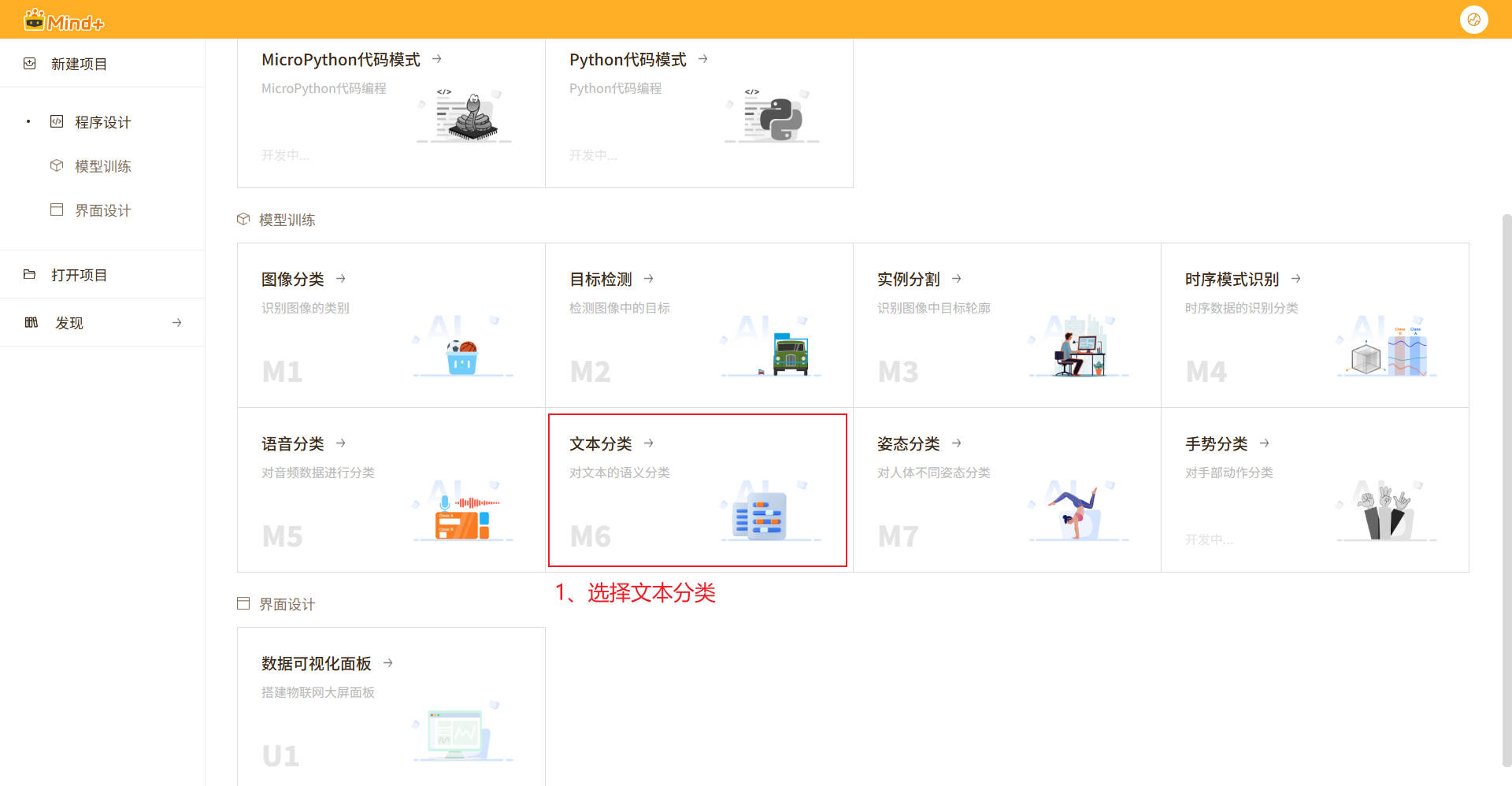
Task: Click the arrow next to 语音分类
Action: (341, 443)
